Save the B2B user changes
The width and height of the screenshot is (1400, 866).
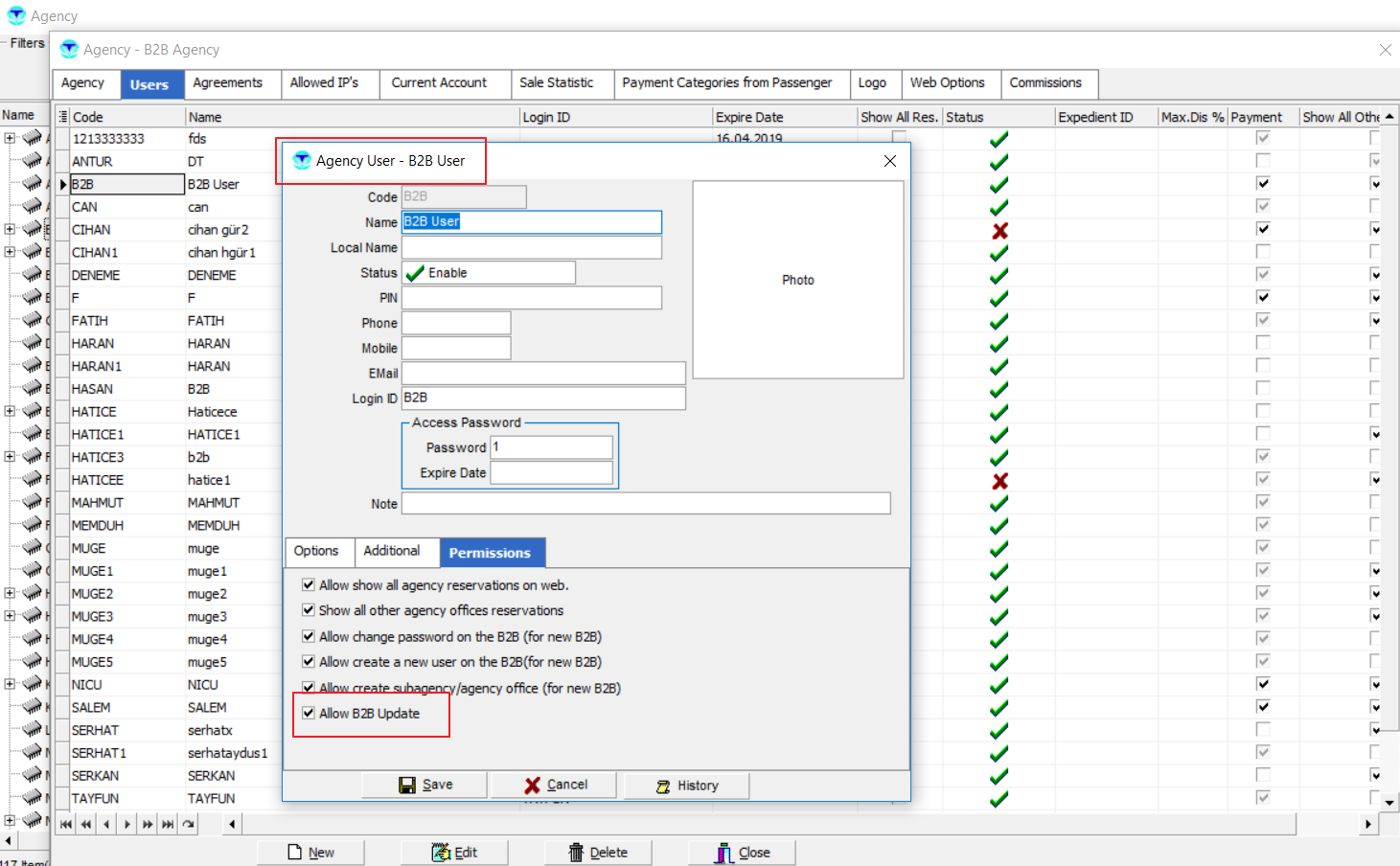(x=425, y=785)
